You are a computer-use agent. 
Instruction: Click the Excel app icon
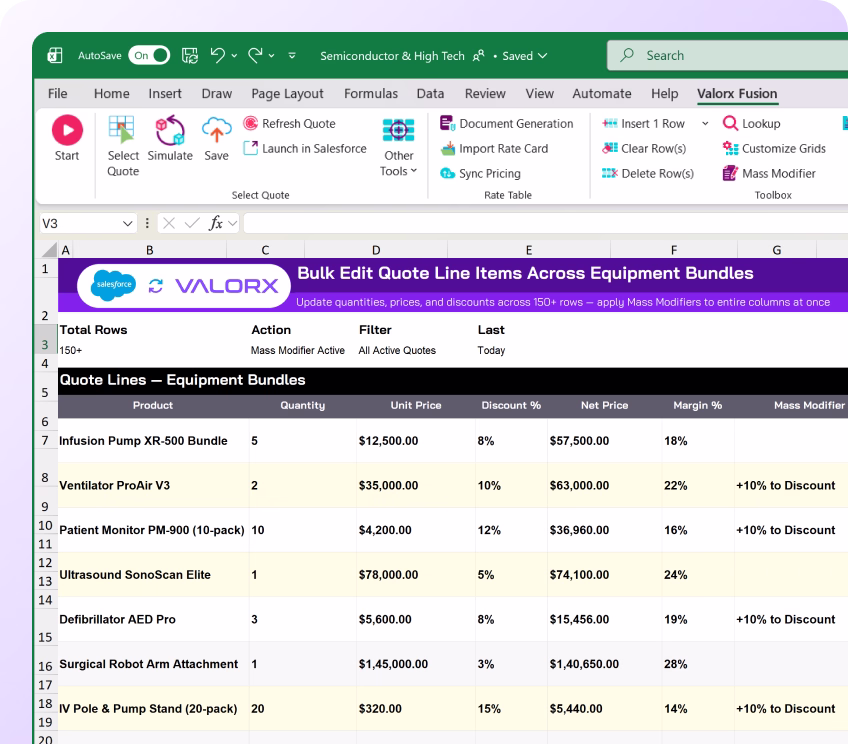55,55
